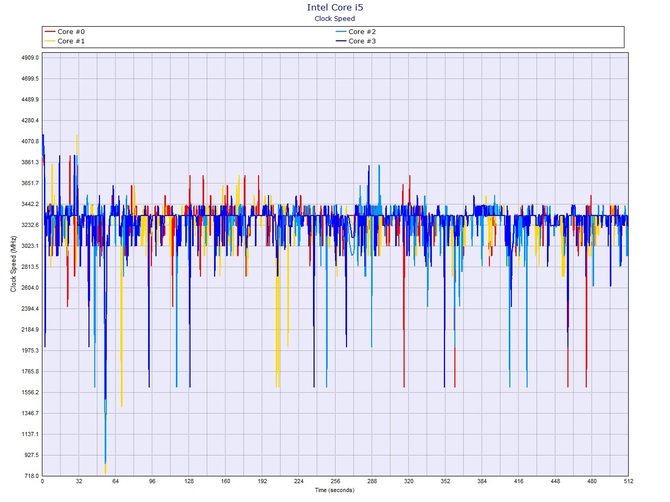Image resolution: width=670 pixels, height=502 pixels.
Task: Click the 352 tick on time axis
Action: coord(445,481)
